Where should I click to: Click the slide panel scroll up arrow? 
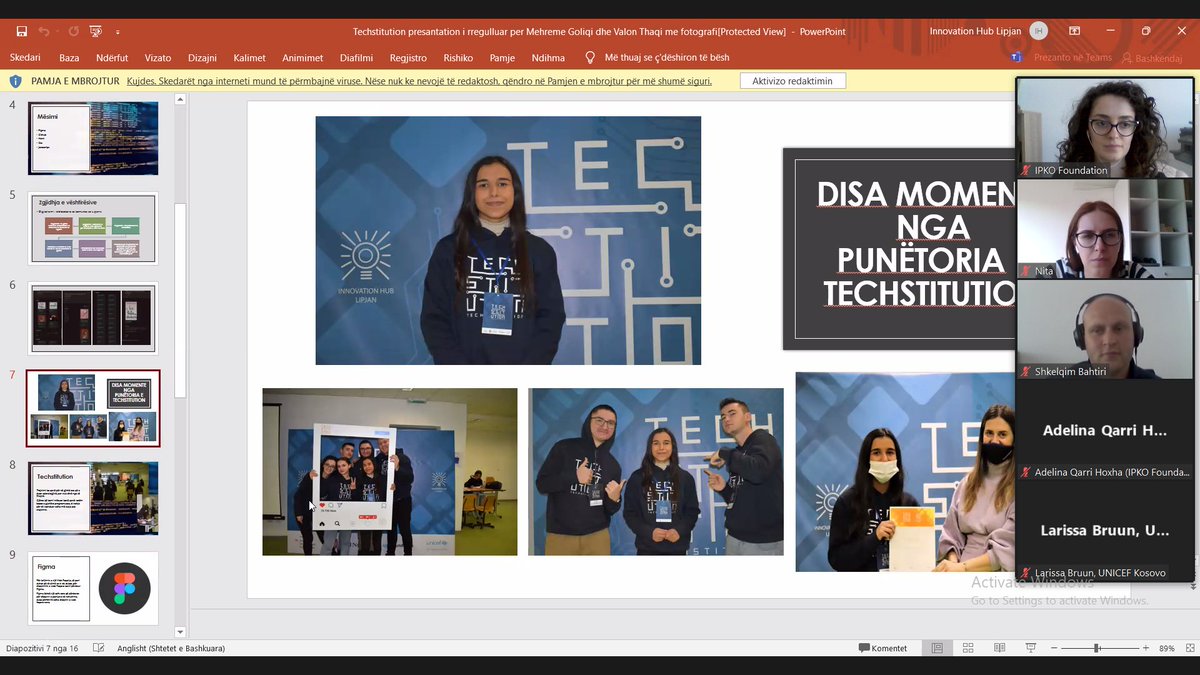180,99
